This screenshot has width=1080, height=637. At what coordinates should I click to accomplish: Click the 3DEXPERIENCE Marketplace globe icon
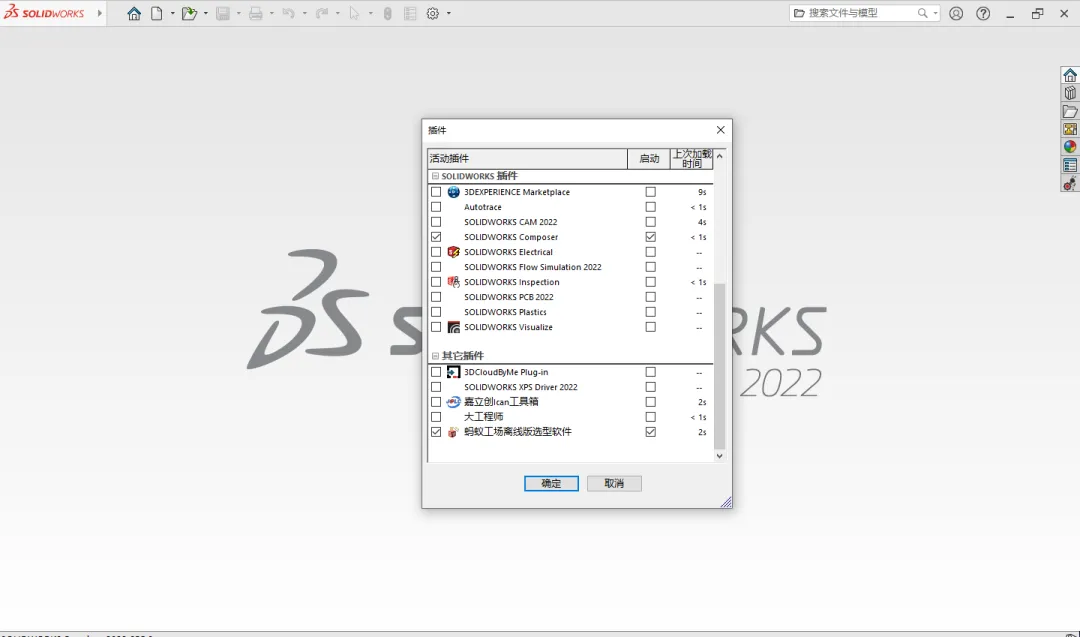click(x=453, y=192)
